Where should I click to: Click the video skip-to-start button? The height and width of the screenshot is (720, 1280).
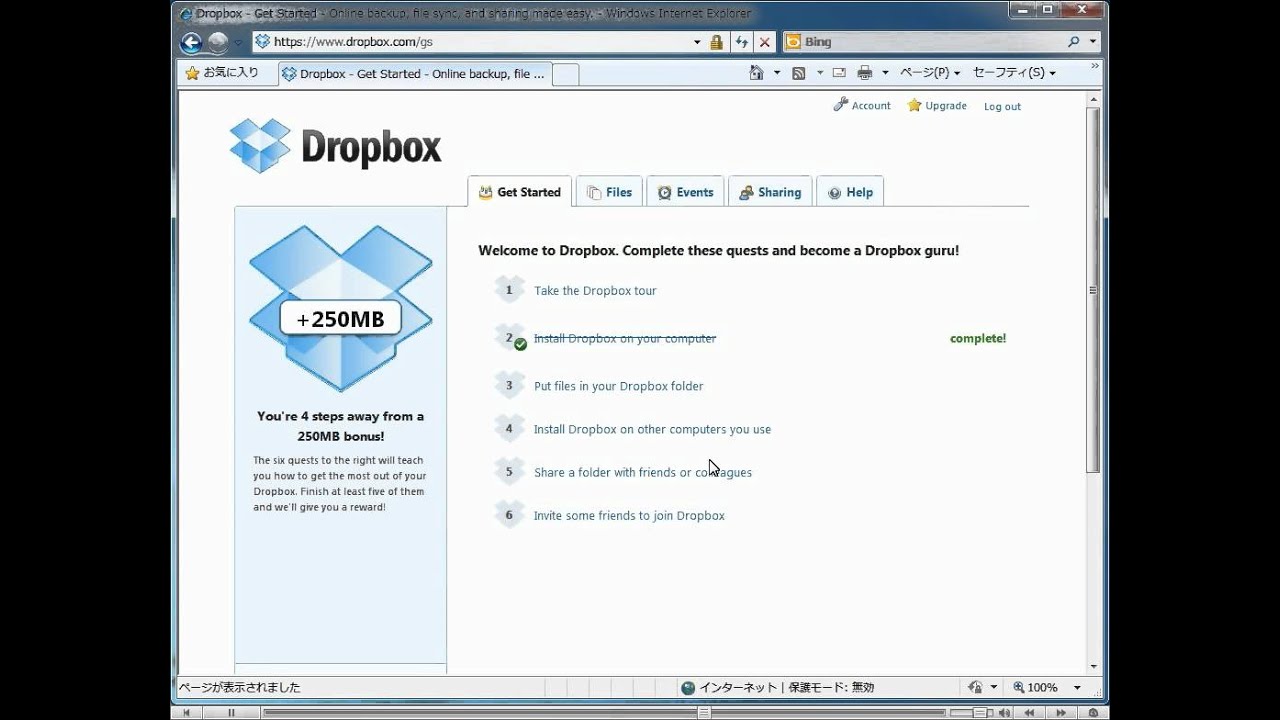(185, 713)
